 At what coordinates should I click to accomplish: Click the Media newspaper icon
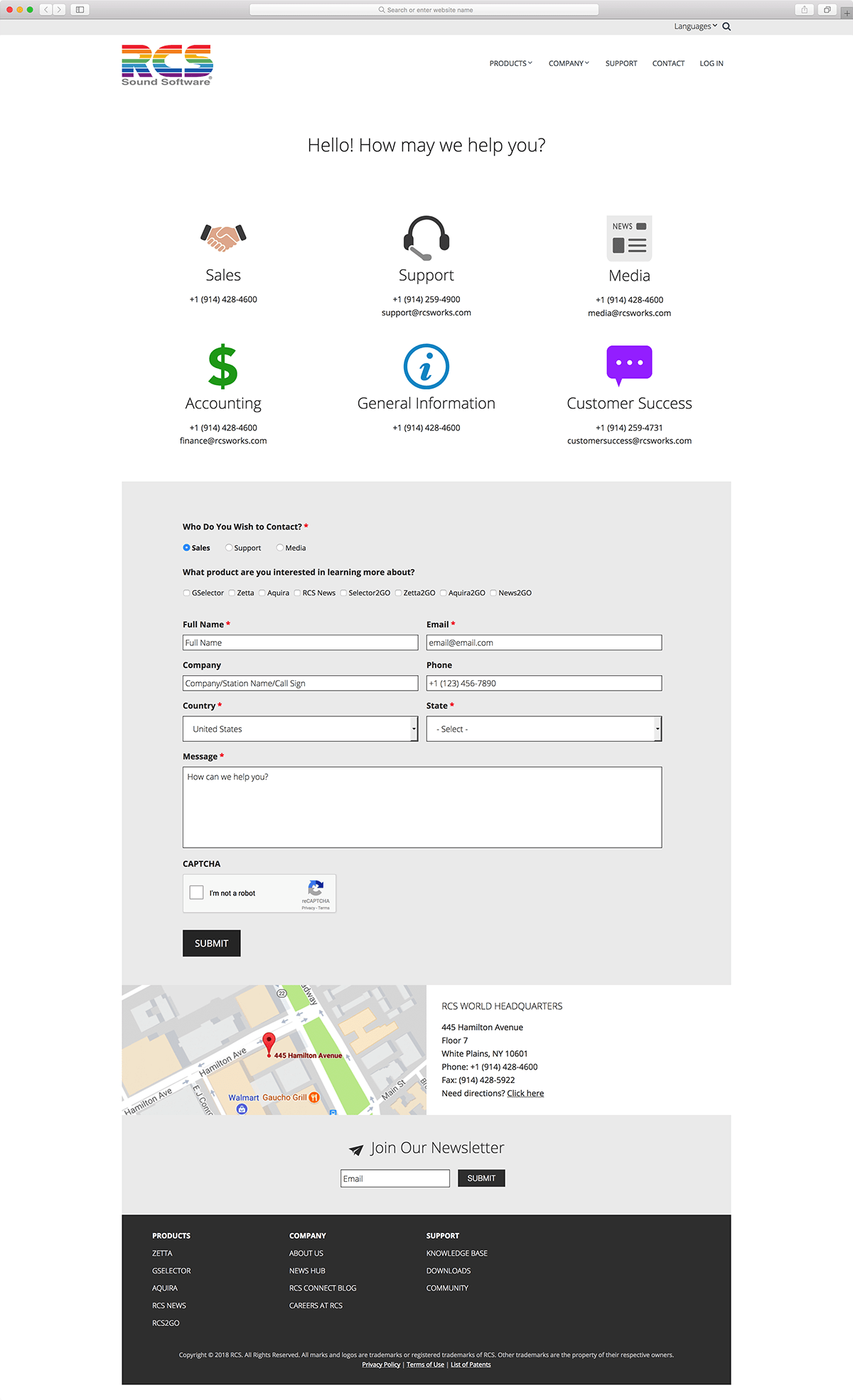click(x=629, y=238)
